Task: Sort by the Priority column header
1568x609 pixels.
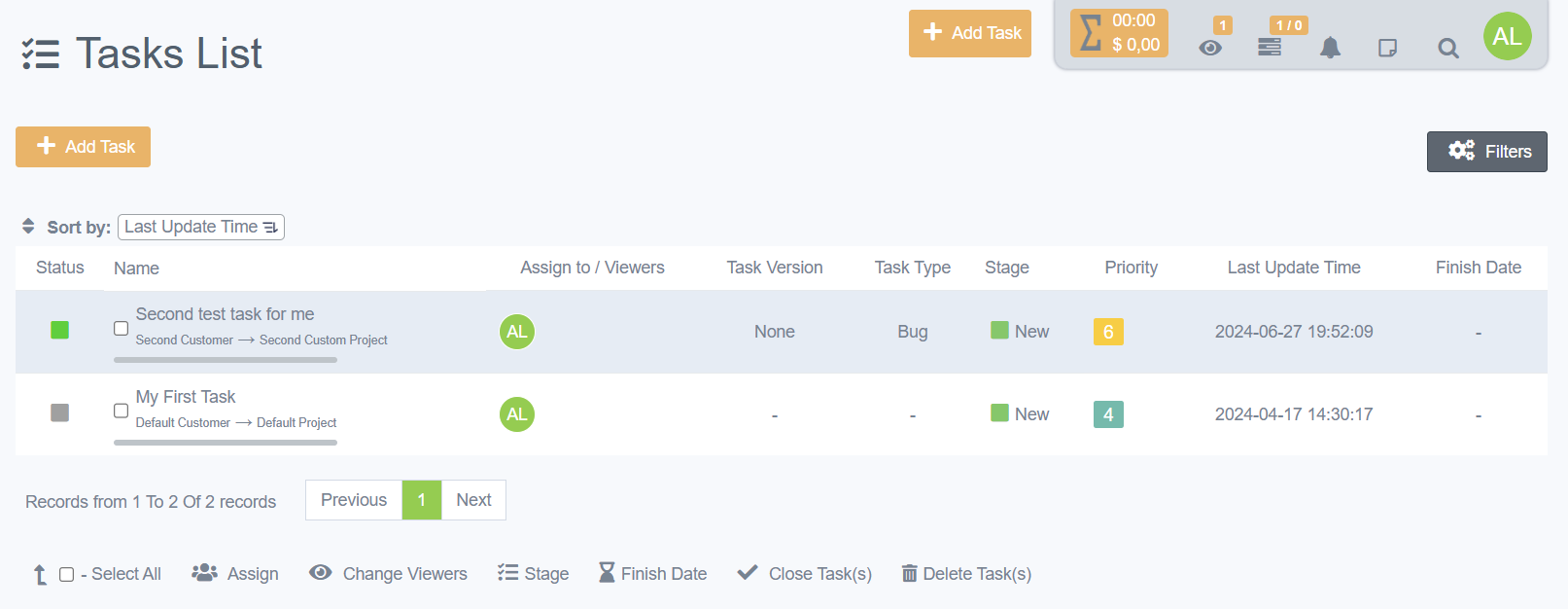Action: coord(1131,268)
